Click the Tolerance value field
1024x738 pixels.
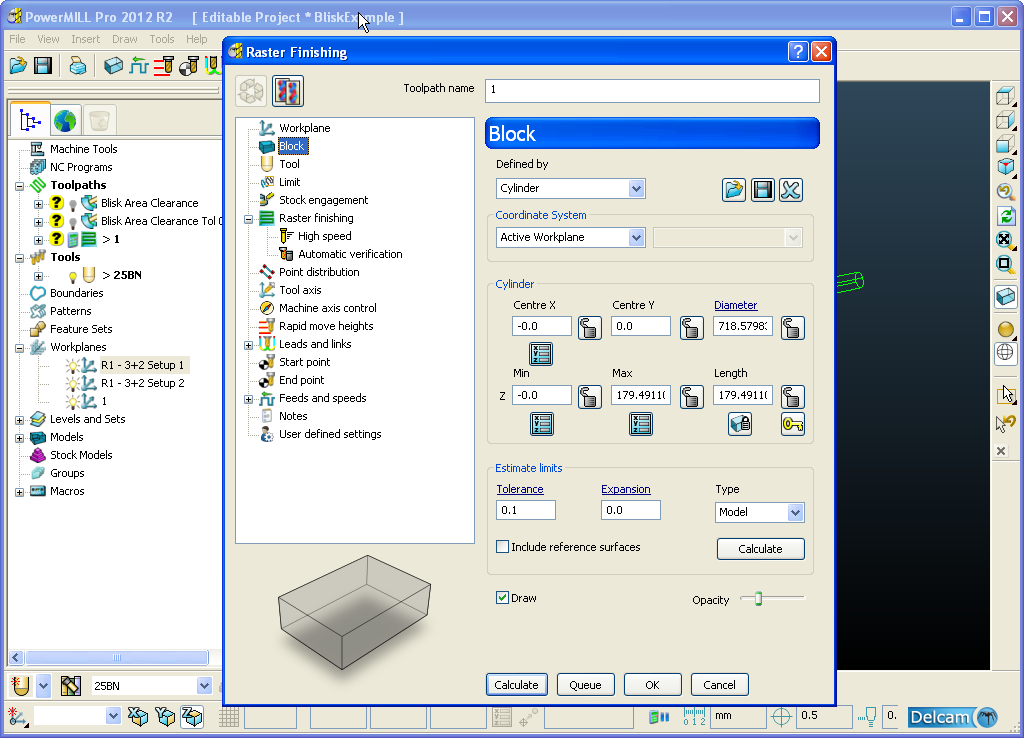[526, 510]
